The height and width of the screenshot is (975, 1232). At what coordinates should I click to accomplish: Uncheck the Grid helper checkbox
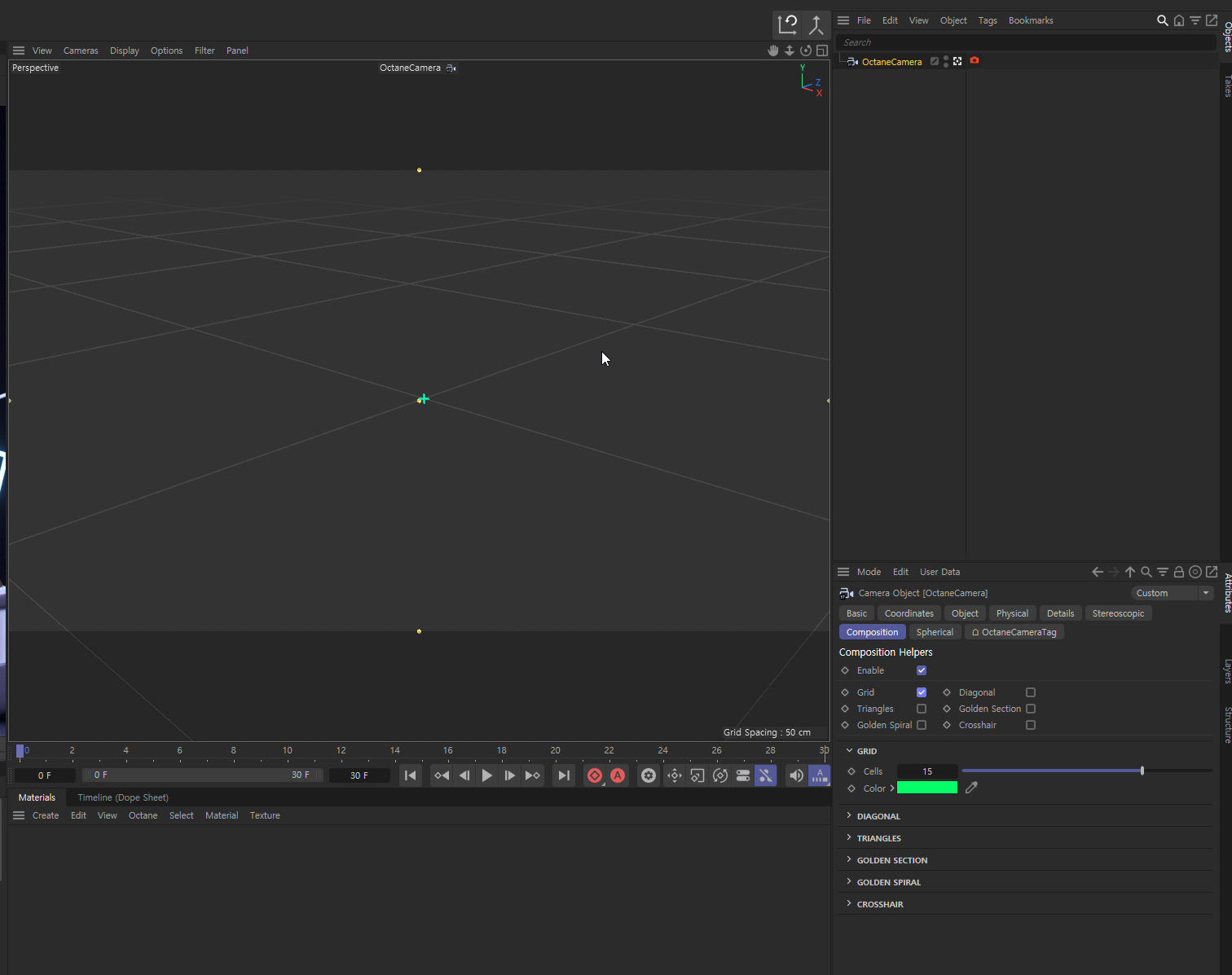tap(922, 692)
